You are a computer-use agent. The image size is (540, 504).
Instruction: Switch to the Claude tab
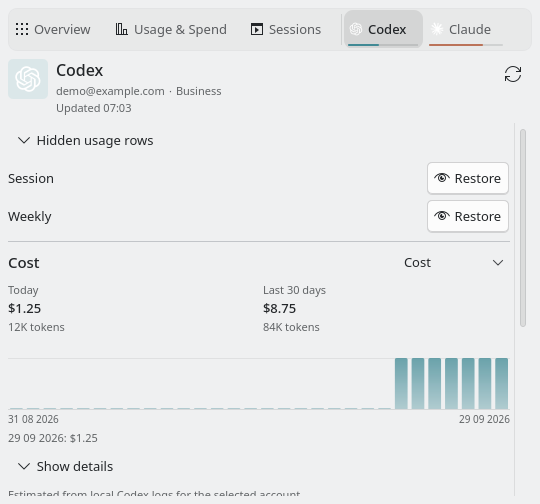[x=466, y=29]
